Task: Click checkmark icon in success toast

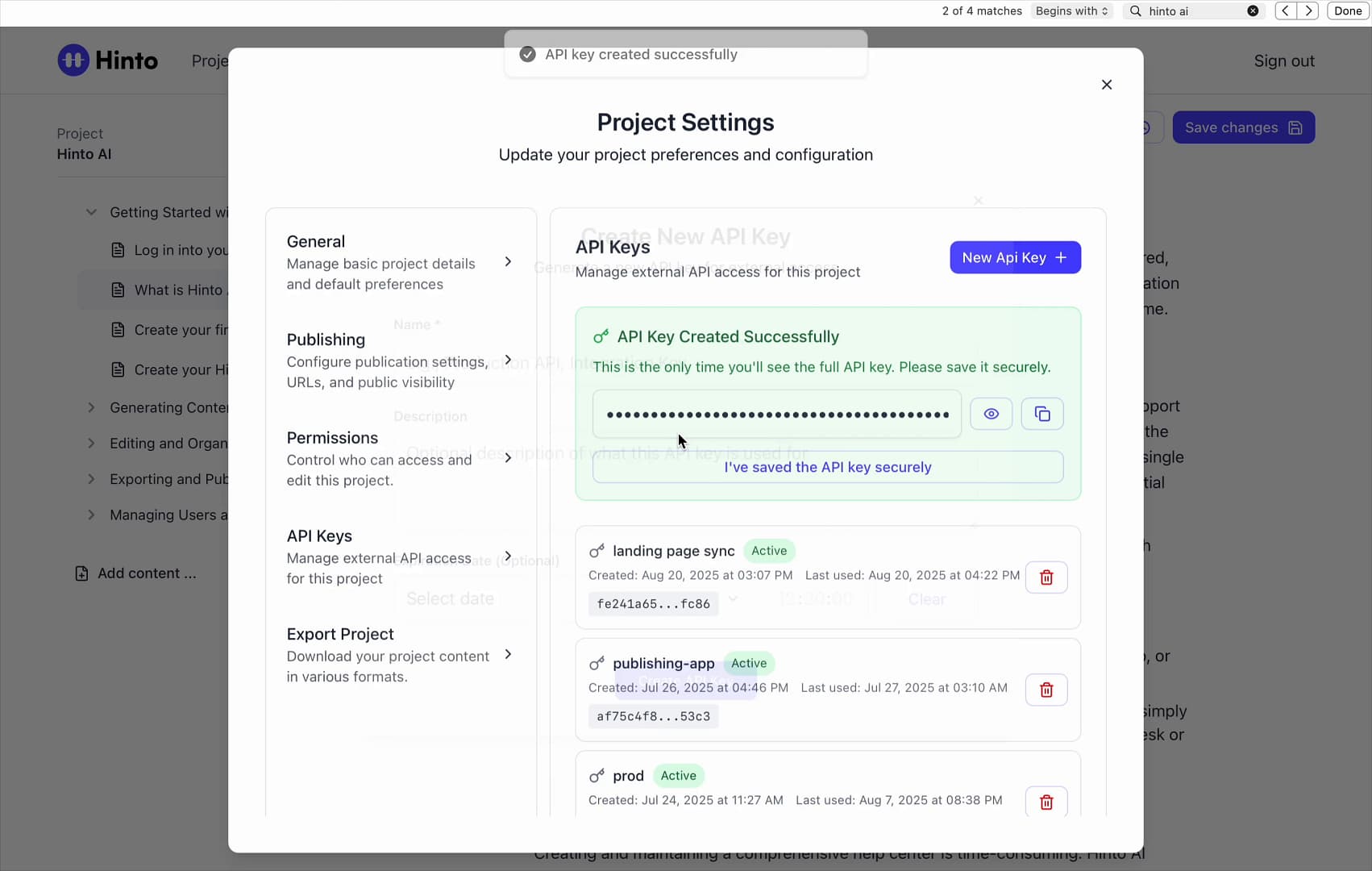Action: coord(527,54)
